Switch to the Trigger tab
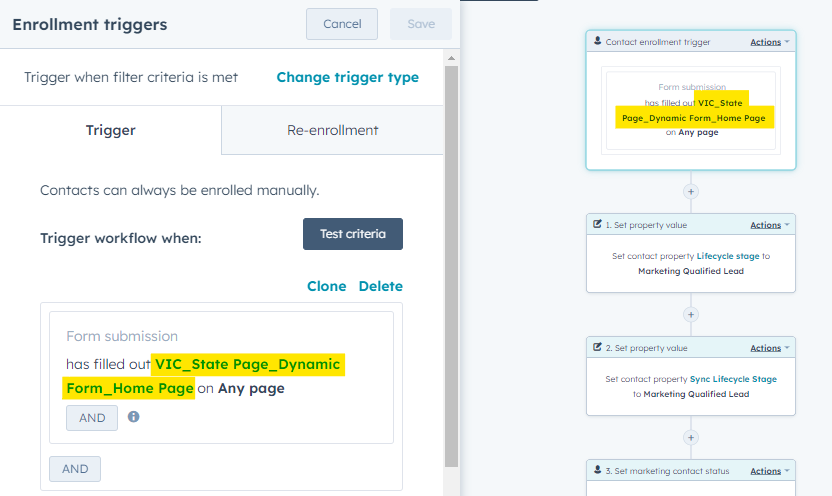The image size is (832, 496). point(111,130)
